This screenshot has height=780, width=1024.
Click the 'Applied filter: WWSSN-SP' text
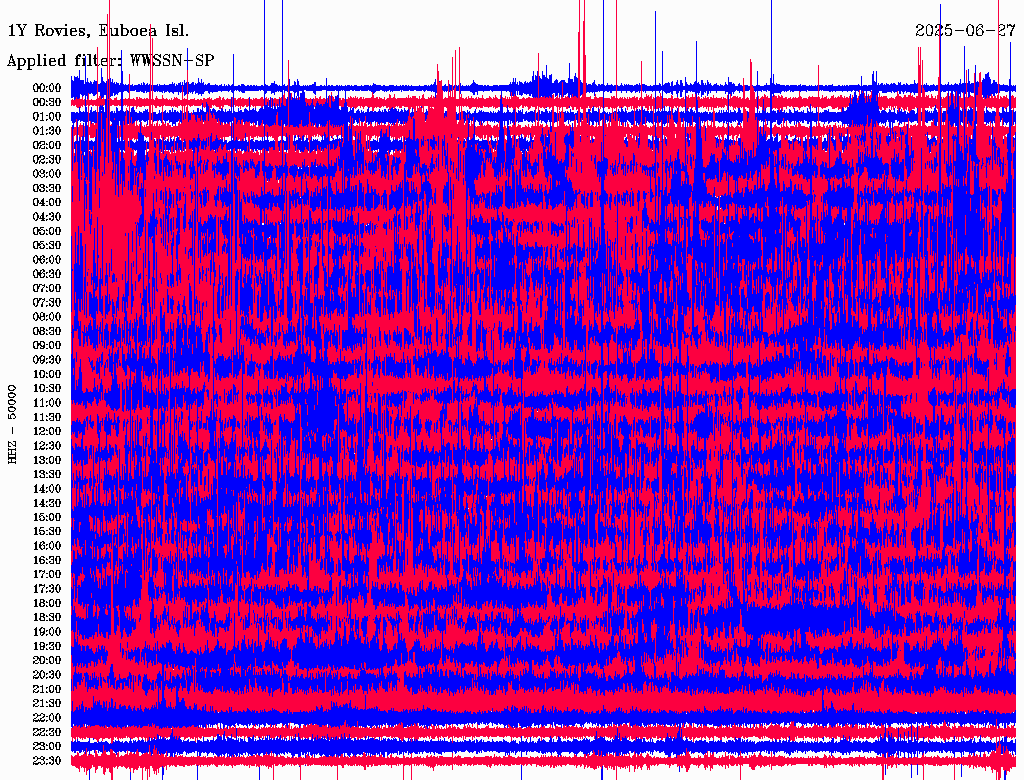tap(110, 60)
